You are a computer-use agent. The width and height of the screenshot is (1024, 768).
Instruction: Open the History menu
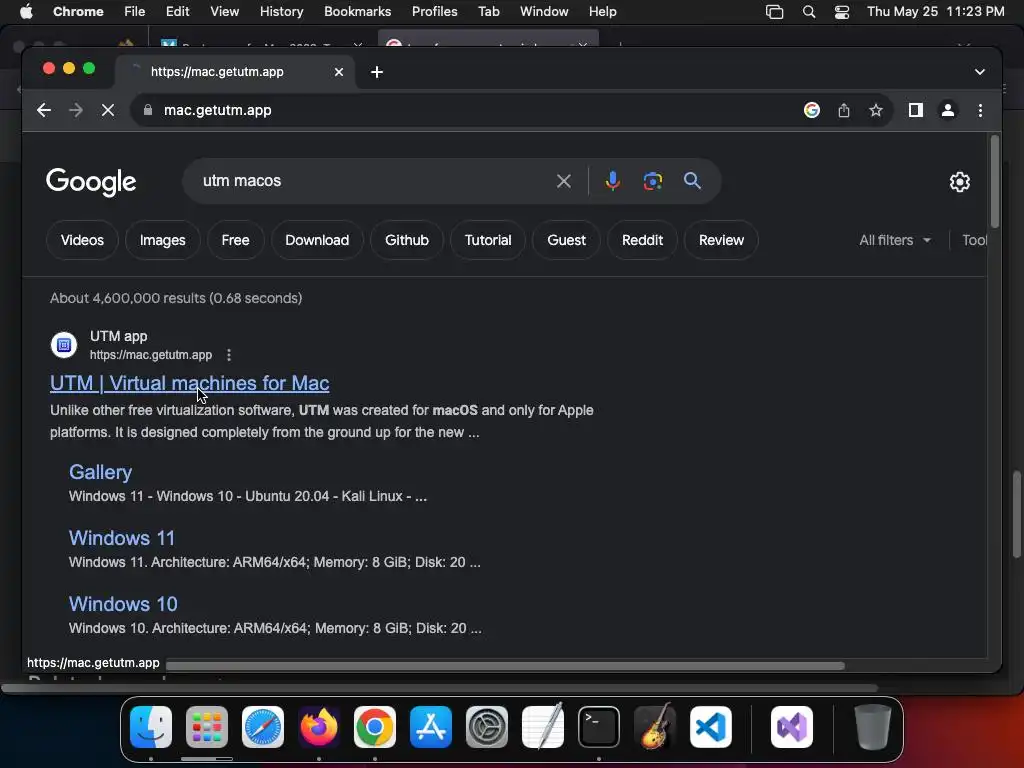coord(281,12)
